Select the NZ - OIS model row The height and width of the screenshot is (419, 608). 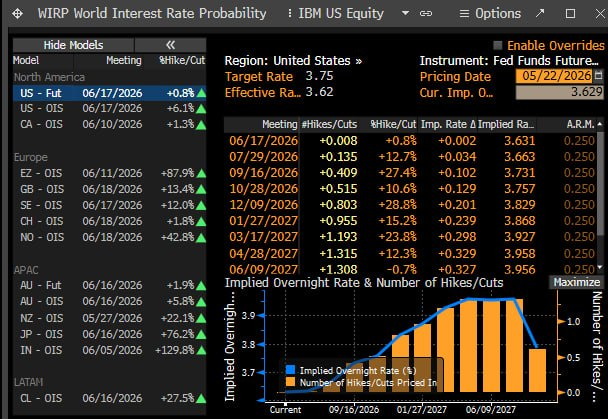(109, 318)
